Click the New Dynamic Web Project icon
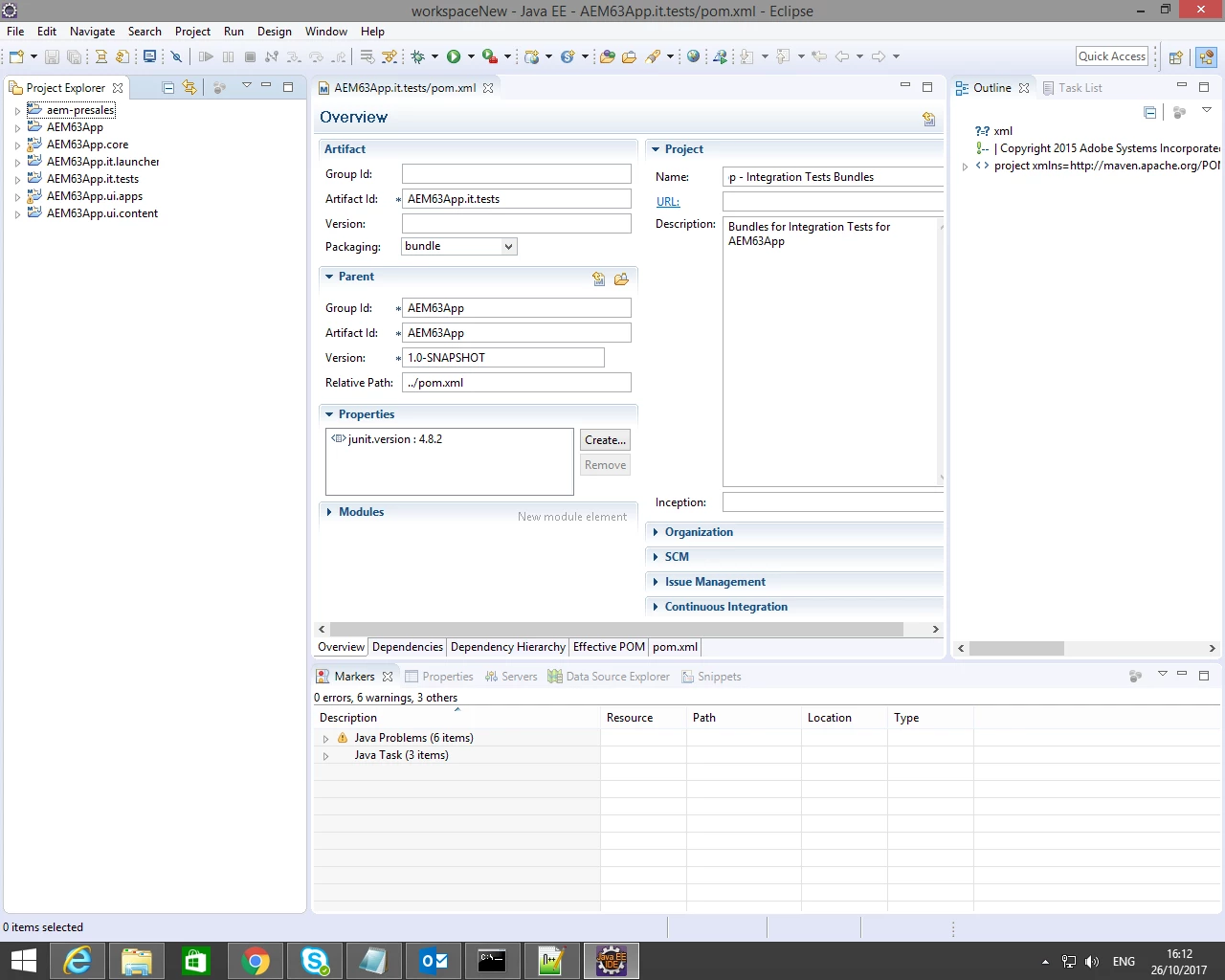Screen dimensions: 1225x980 (532, 56)
